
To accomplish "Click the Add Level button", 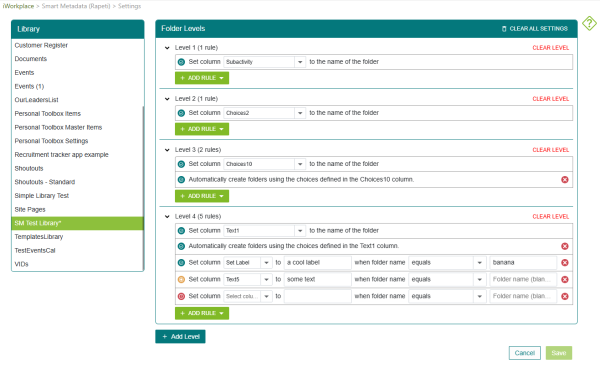I will pyautogui.click(x=180, y=337).
